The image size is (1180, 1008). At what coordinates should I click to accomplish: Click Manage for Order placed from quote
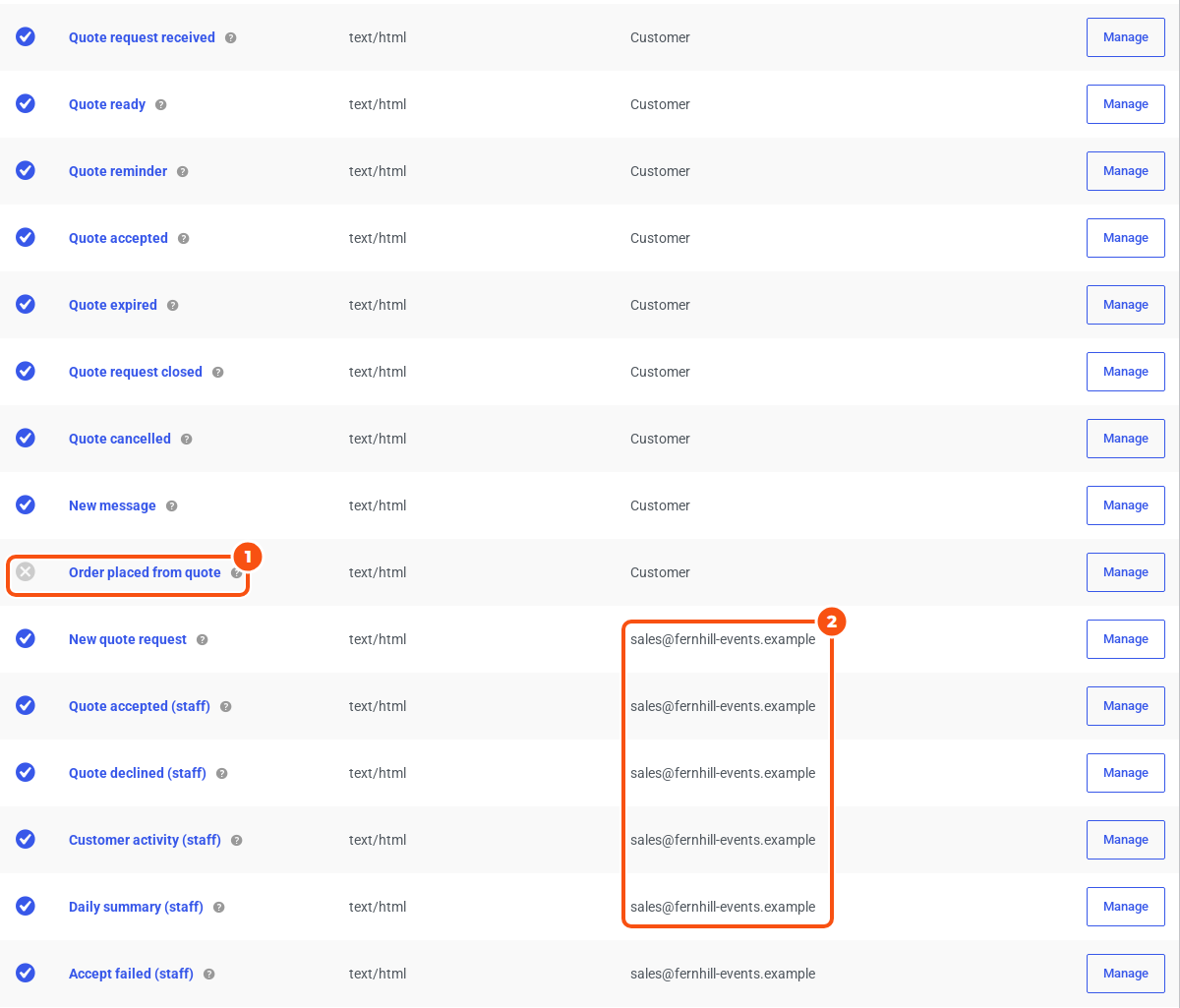[x=1126, y=572]
